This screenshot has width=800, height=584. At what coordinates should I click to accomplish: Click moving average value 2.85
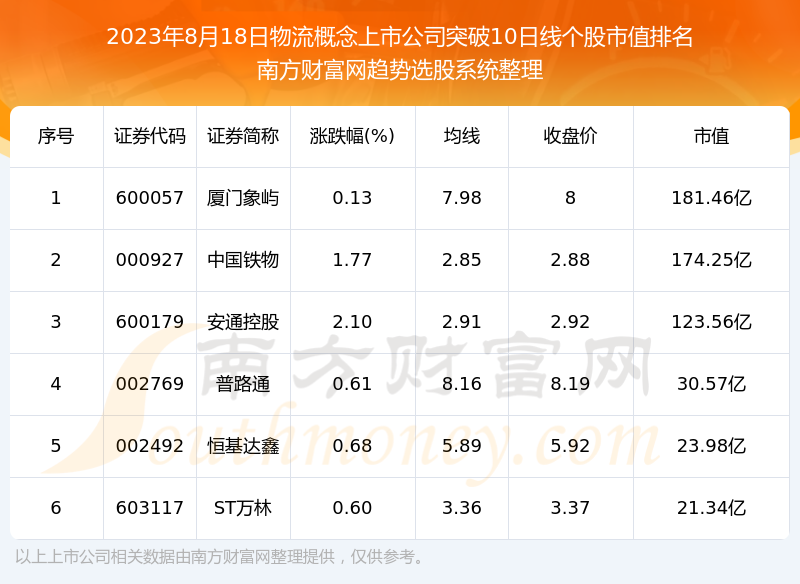[462, 260]
